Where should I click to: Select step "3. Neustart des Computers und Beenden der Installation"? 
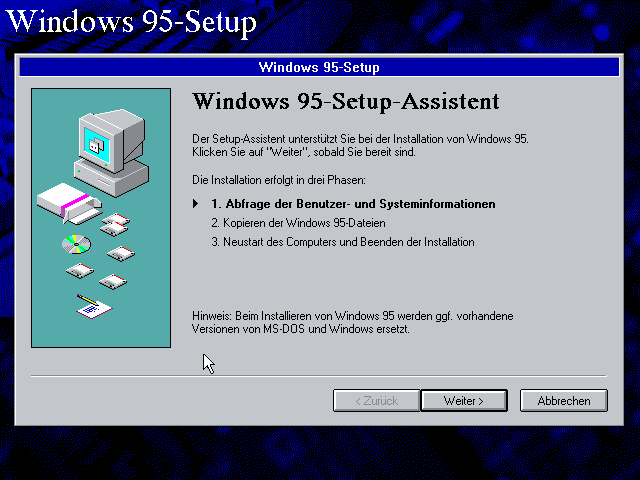tap(343, 242)
